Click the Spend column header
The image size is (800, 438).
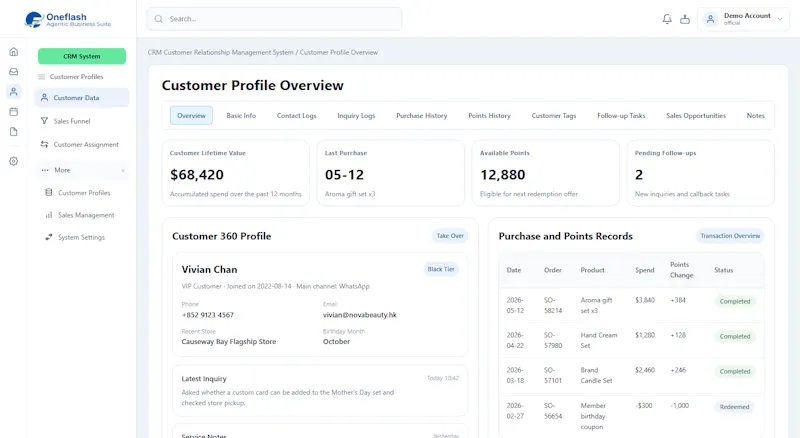pyautogui.click(x=644, y=270)
